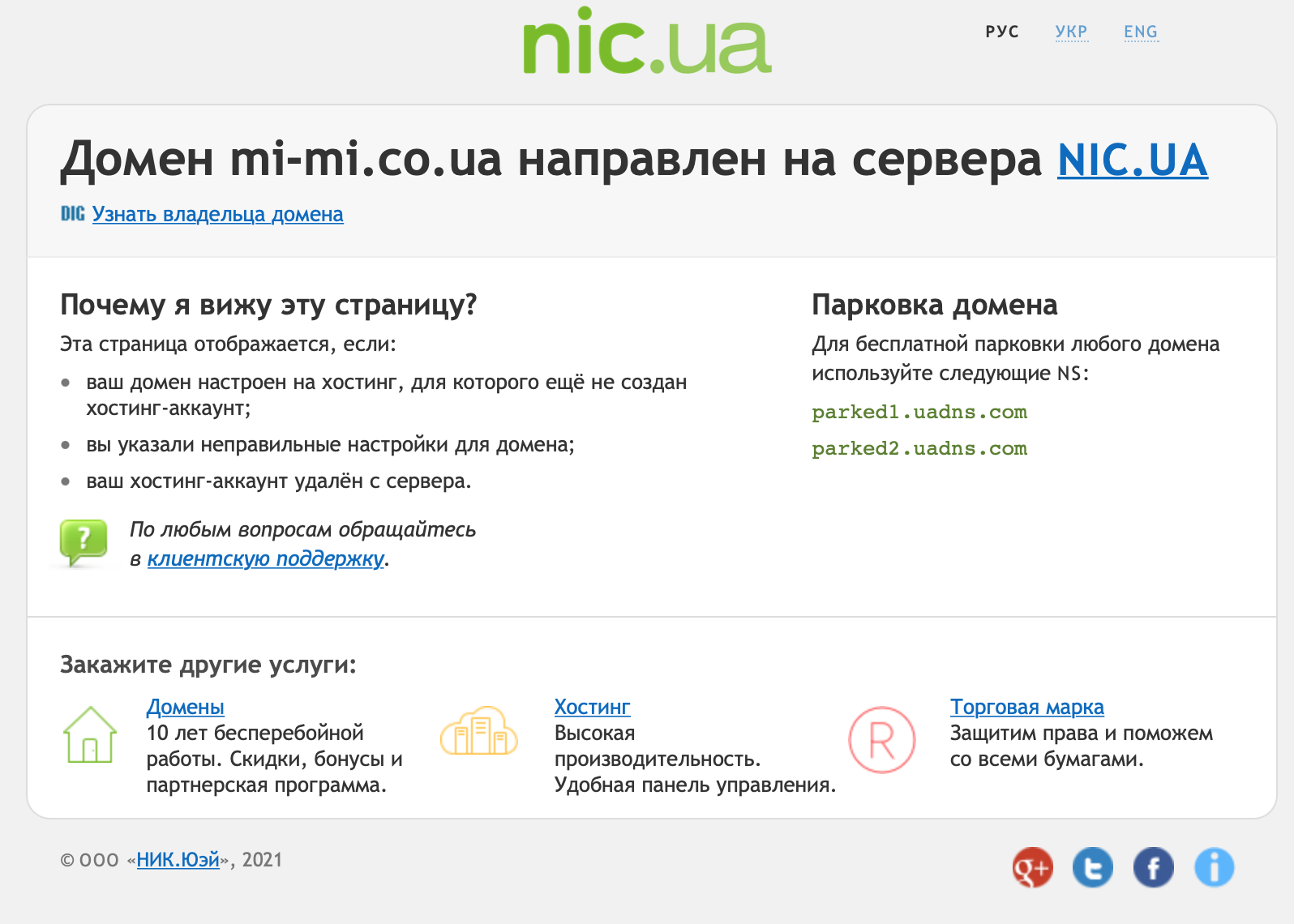Screen dimensions: 1294x924
Task: Open the 'Хостинг' service link
Action: tap(592, 707)
